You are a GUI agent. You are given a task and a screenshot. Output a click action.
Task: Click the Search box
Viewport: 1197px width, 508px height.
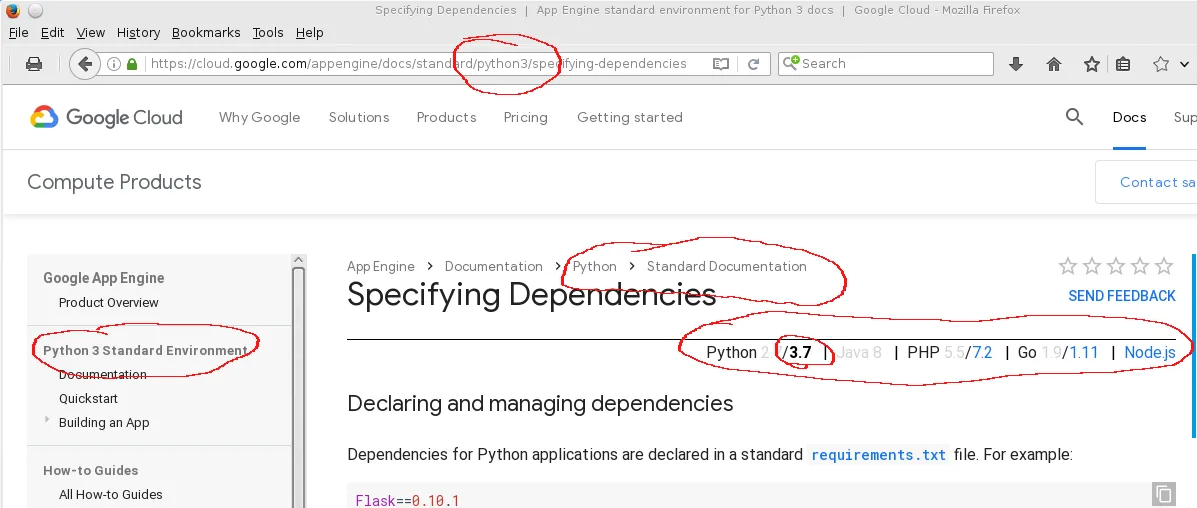[886, 64]
